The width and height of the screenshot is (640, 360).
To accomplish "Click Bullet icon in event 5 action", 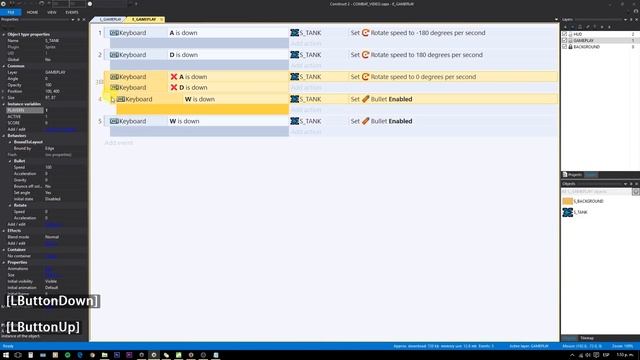I will 365,121.
